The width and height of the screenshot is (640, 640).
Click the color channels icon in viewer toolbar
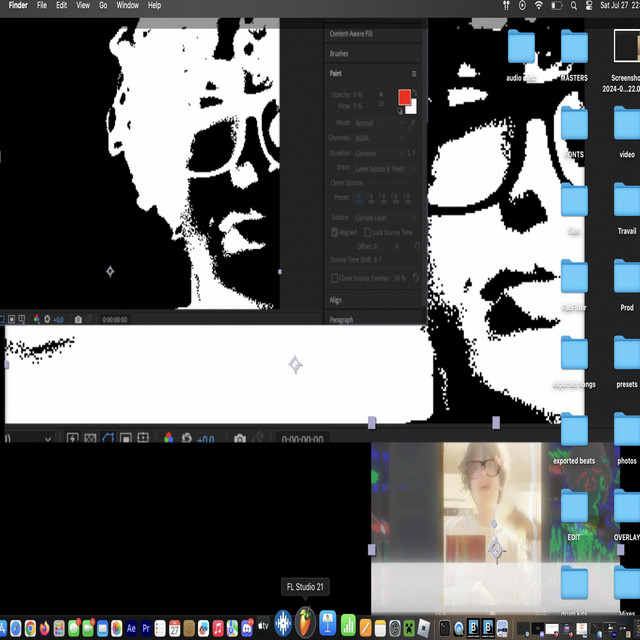(168, 438)
